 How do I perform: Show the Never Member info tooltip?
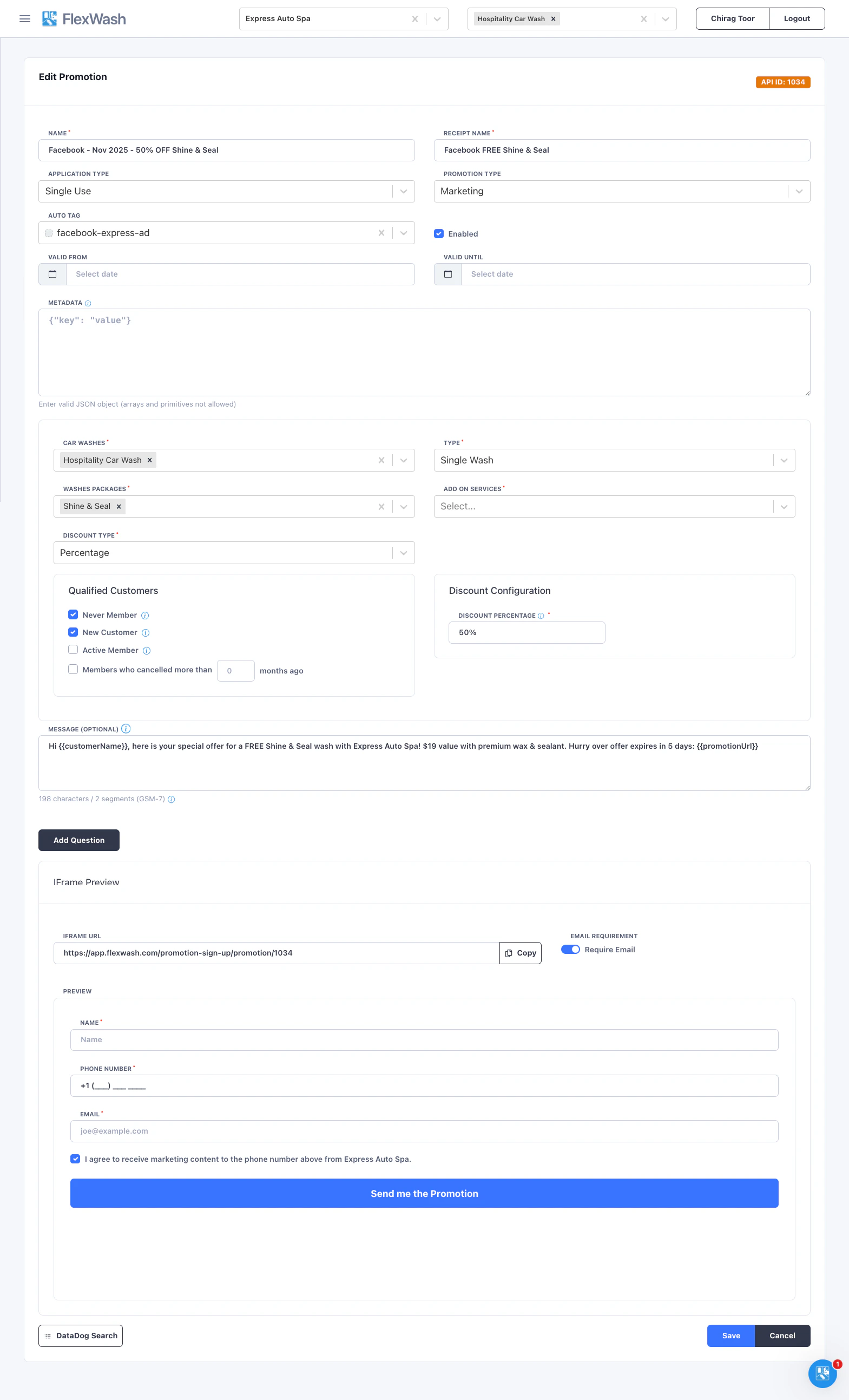pos(145,616)
